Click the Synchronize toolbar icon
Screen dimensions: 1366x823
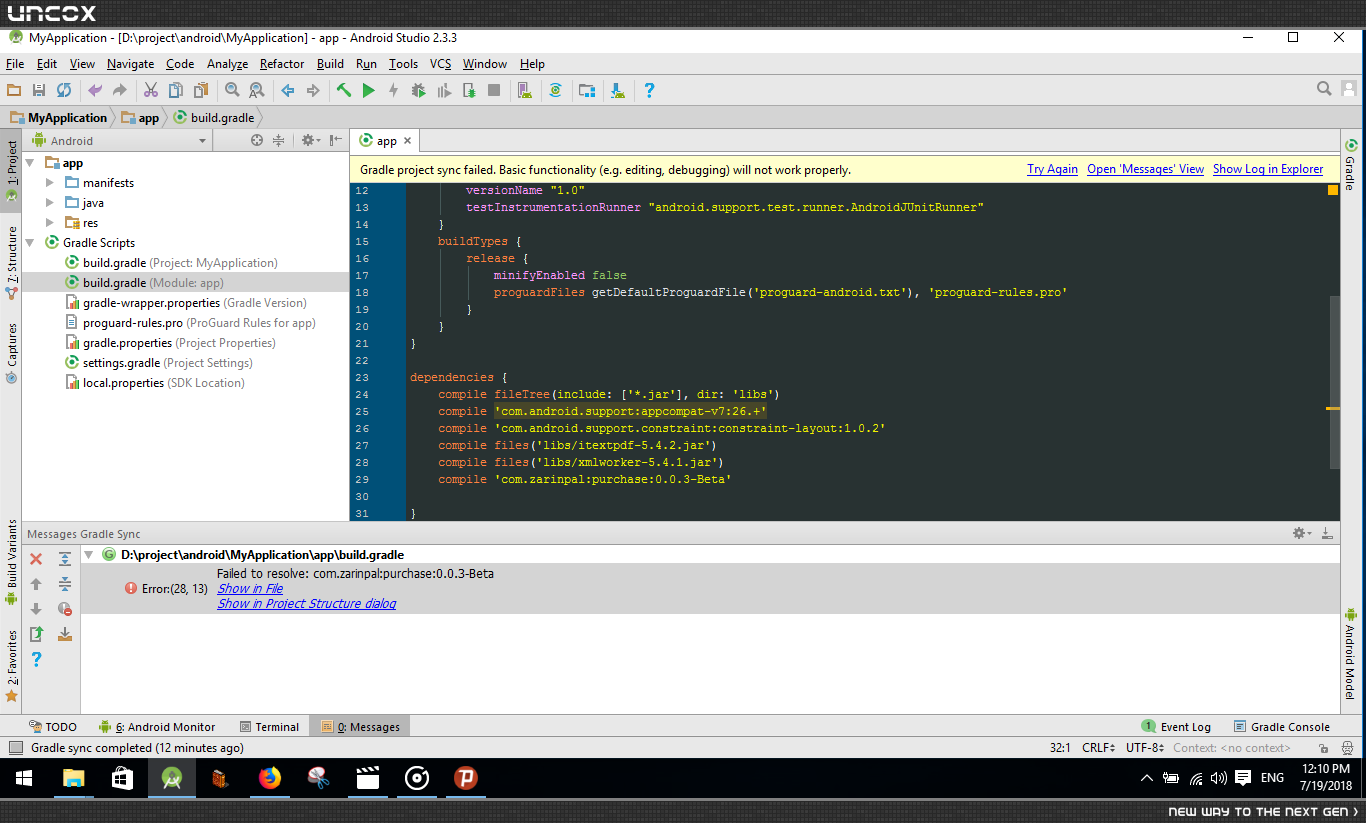(64, 90)
